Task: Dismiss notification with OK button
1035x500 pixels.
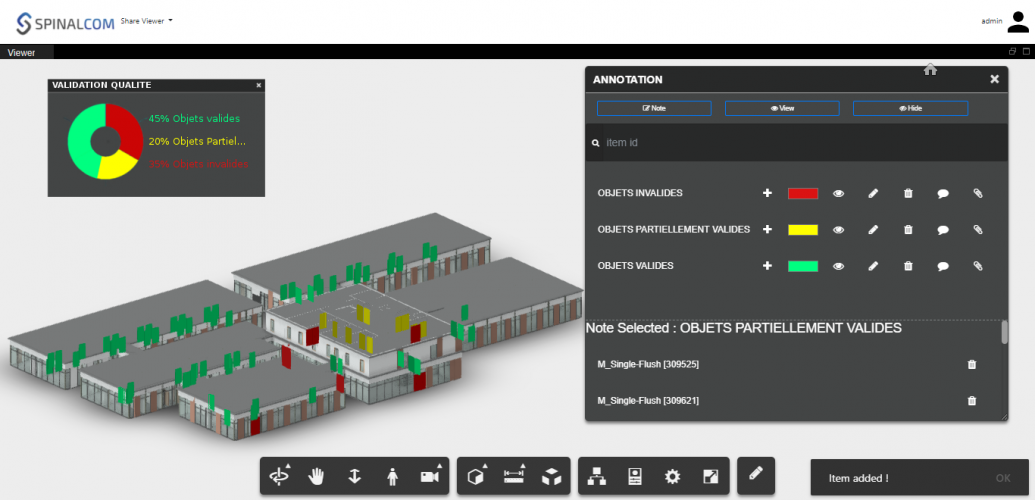Action: pos(1003,478)
